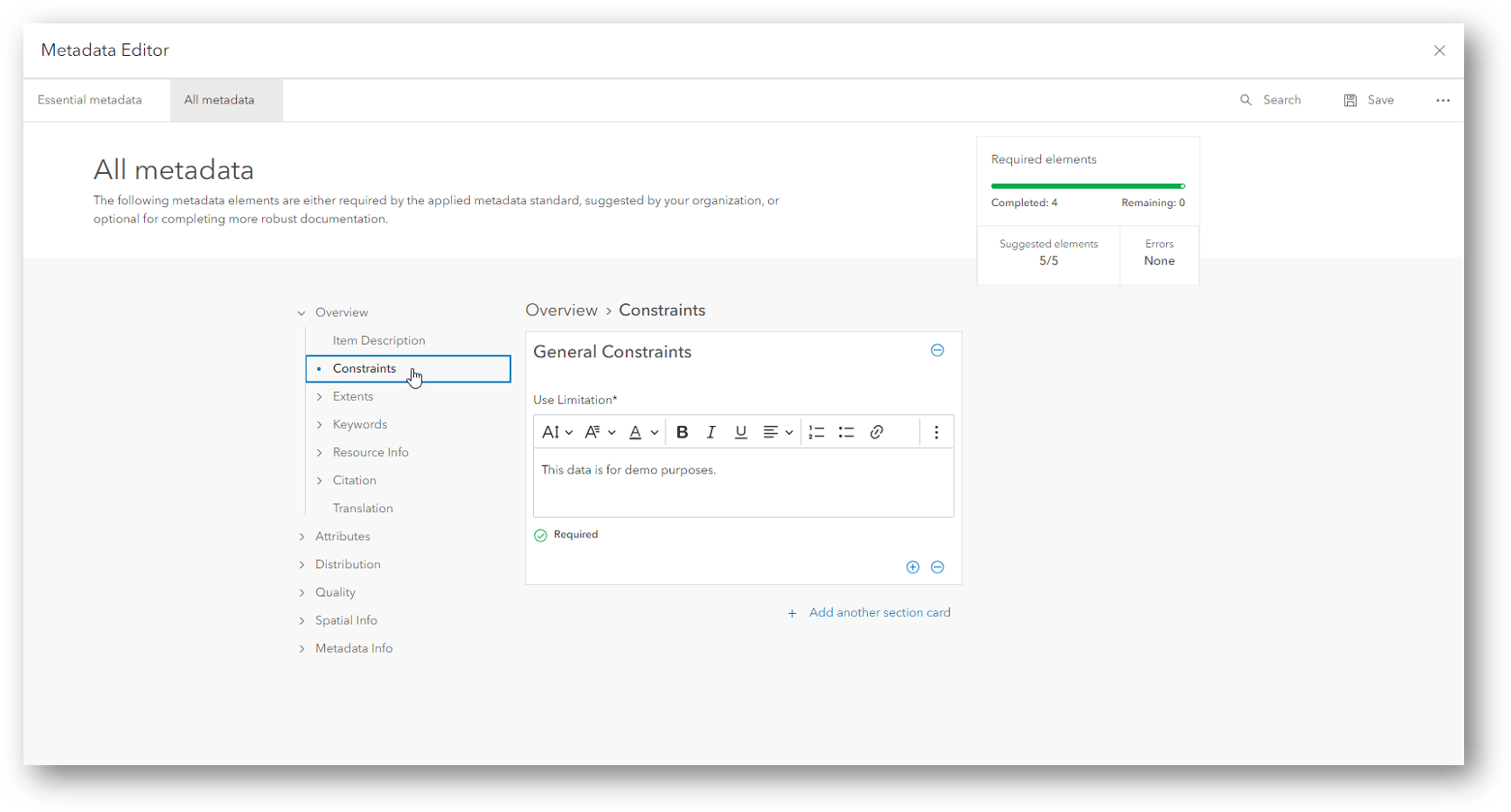Open the Item Description section

pyautogui.click(x=378, y=340)
